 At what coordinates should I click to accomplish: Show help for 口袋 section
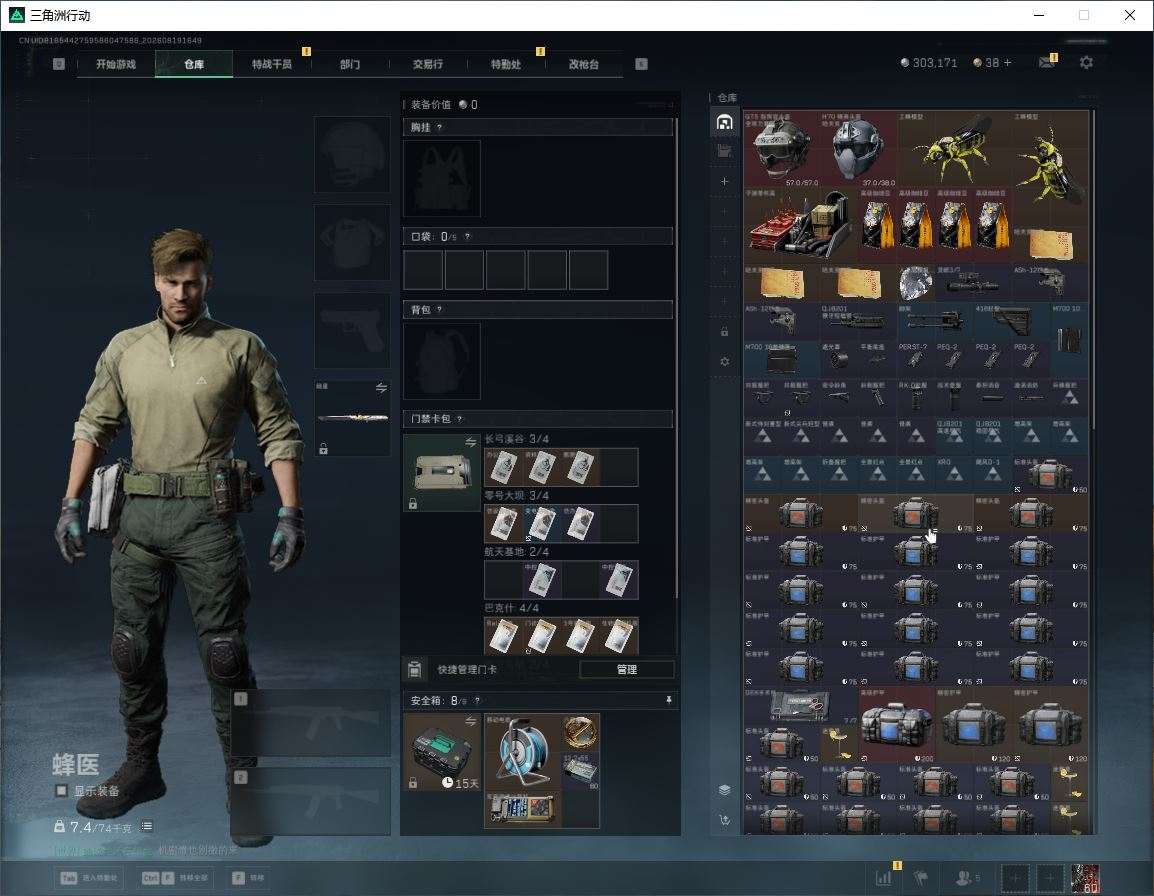coord(467,236)
